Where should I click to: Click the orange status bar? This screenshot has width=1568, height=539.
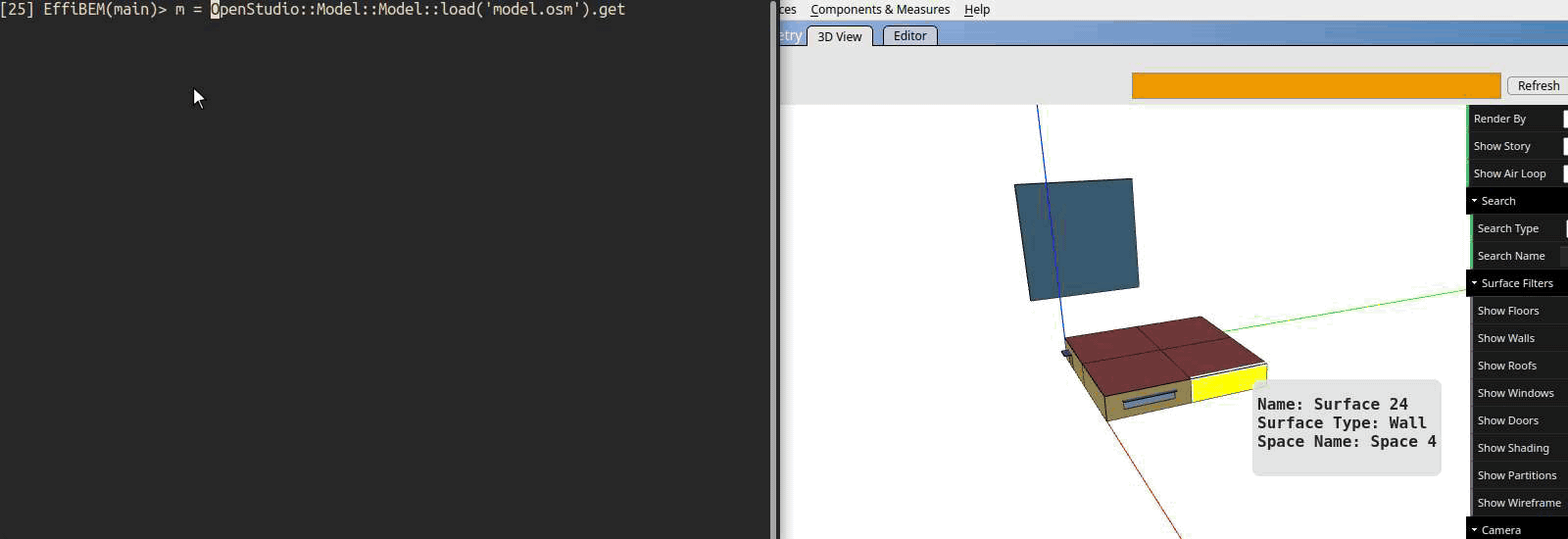(x=1316, y=85)
